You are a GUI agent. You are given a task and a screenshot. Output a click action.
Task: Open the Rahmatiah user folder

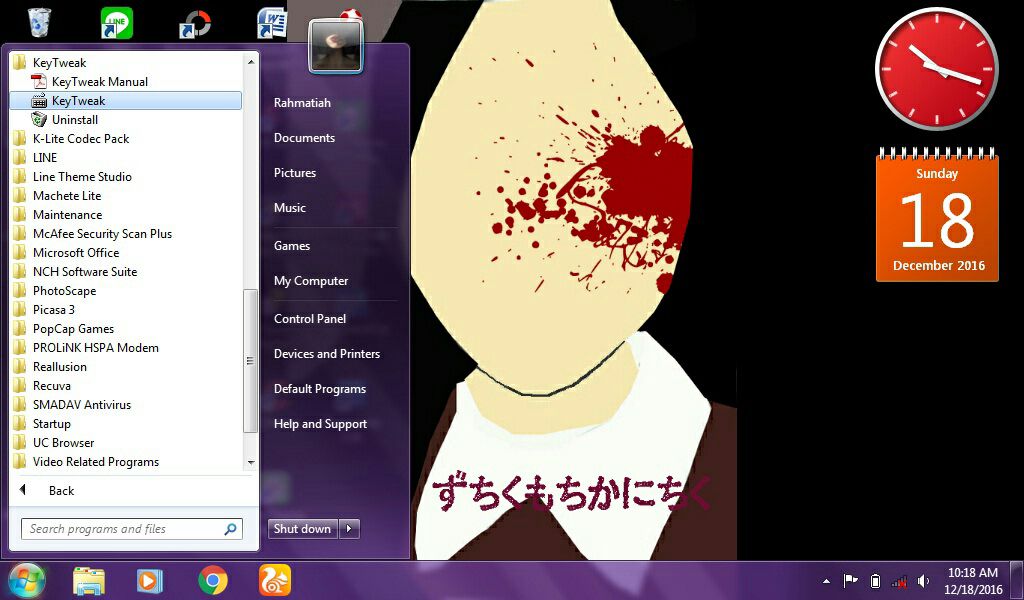point(302,103)
